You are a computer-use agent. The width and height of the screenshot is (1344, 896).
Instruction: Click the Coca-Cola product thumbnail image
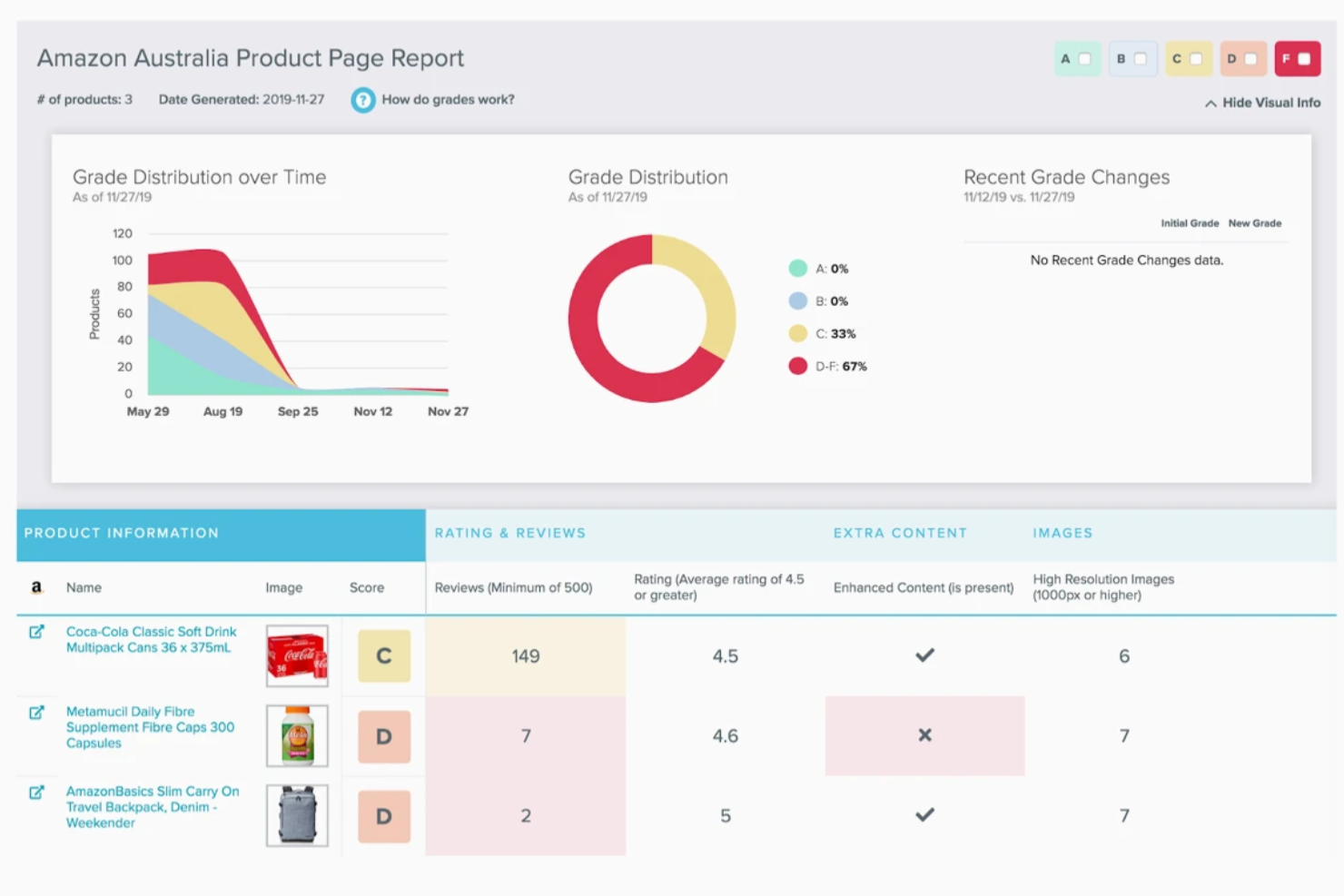pos(296,655)
